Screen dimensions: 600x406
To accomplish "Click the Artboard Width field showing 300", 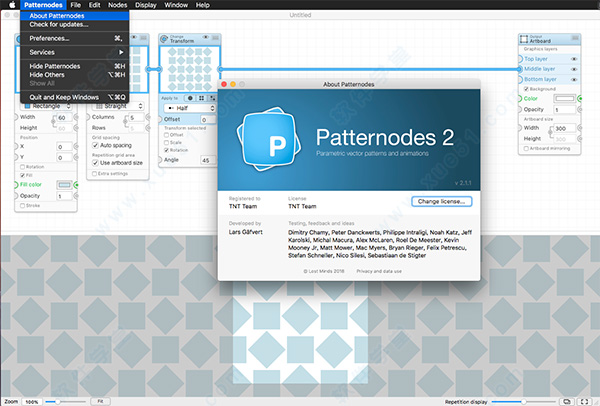I will 565,129.
